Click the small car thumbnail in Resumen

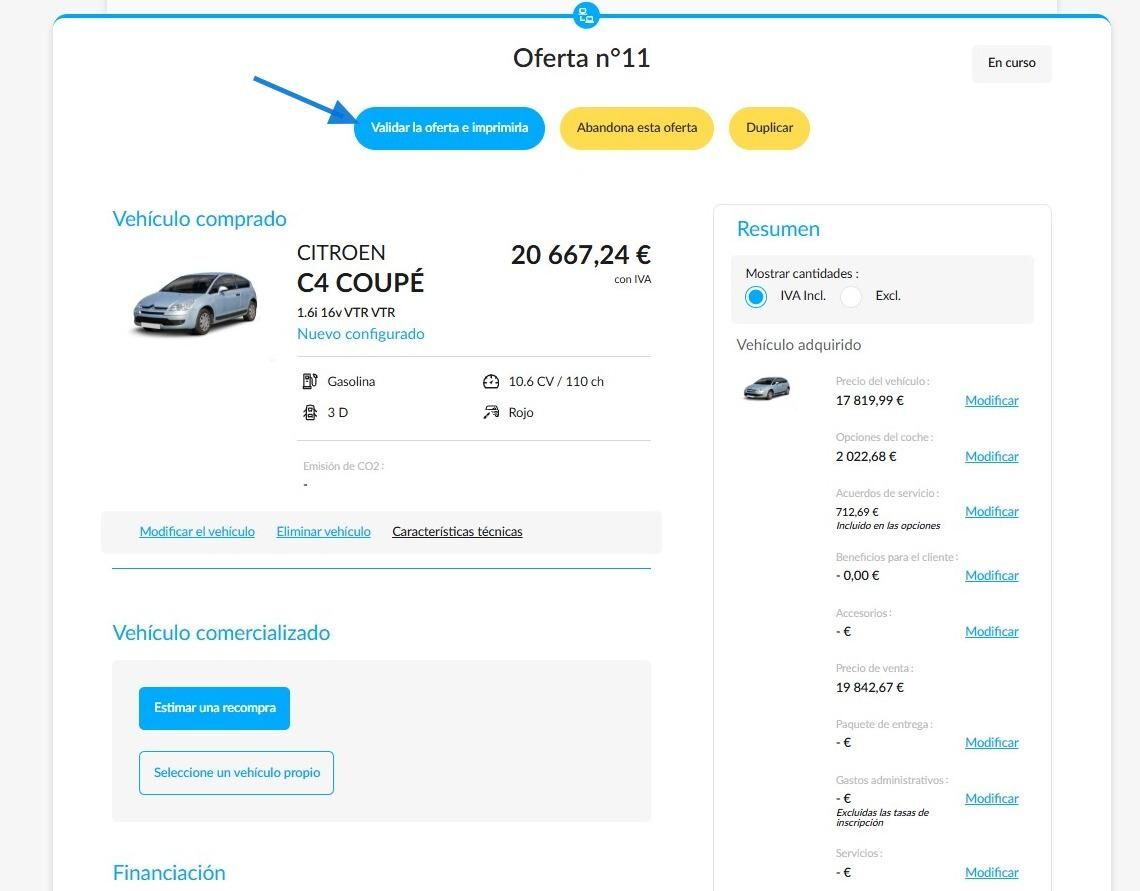(766, 388)
